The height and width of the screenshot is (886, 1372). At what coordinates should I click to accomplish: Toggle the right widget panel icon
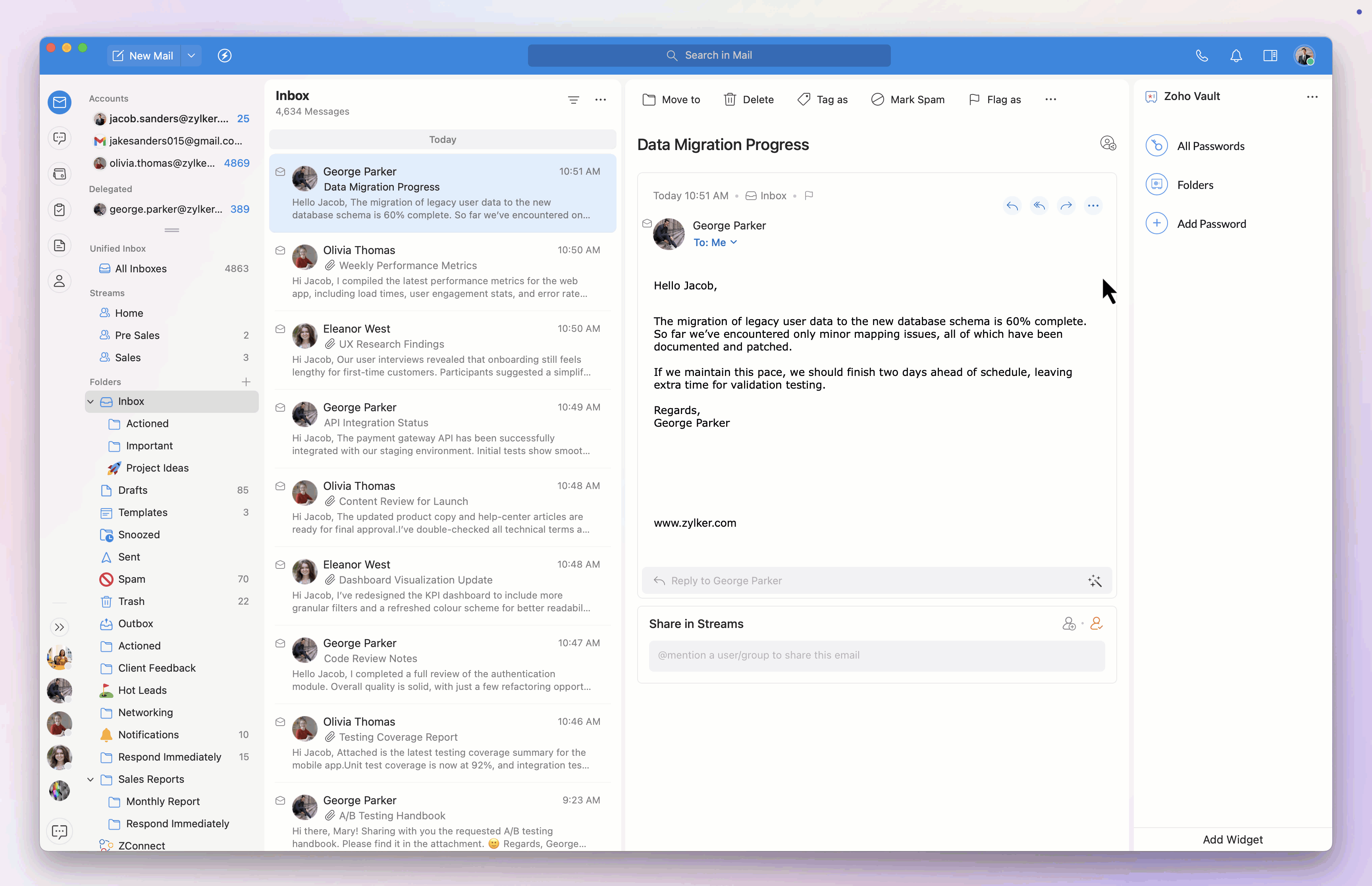1270,56
